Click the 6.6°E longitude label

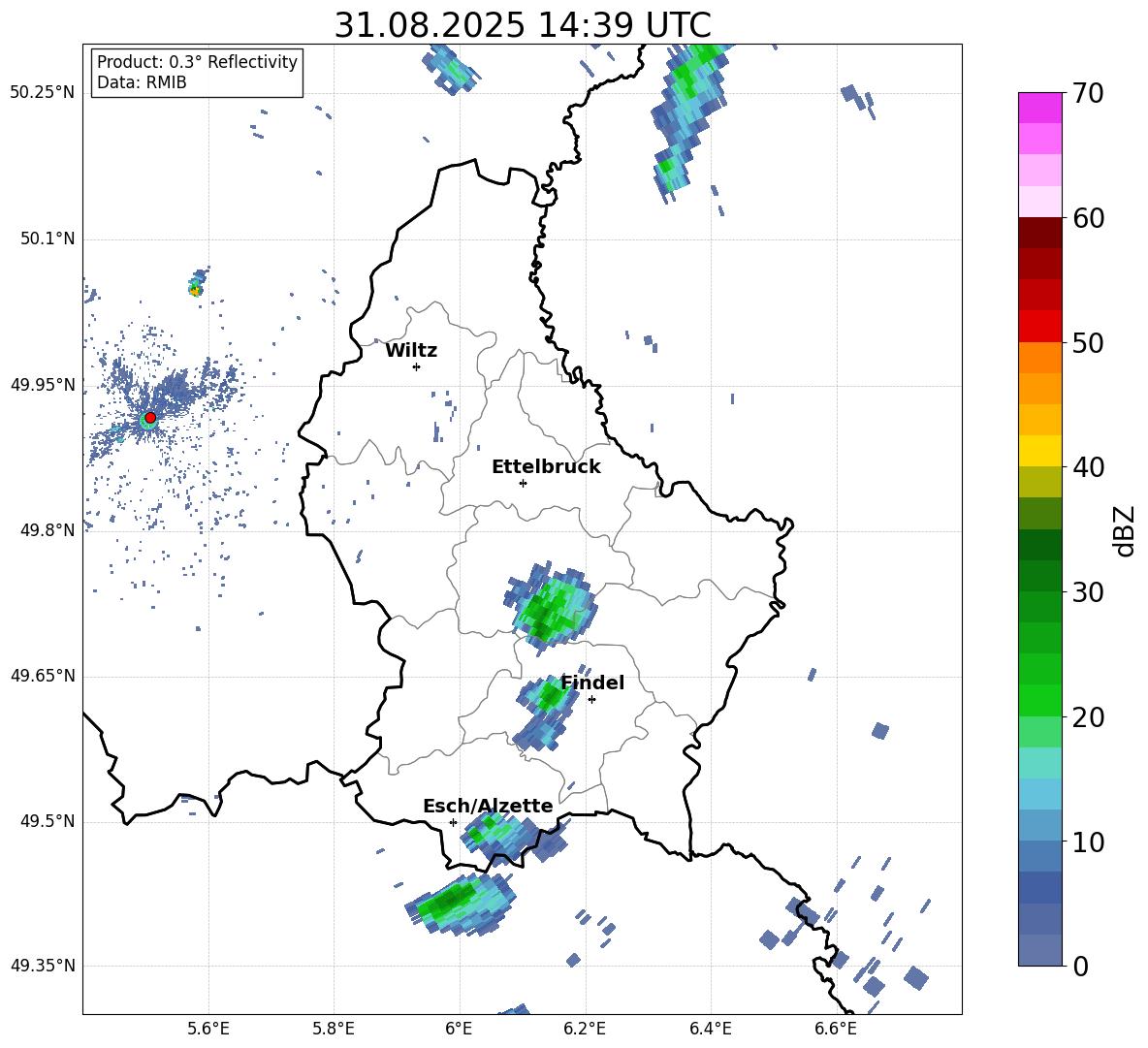tap(836, 1030)
